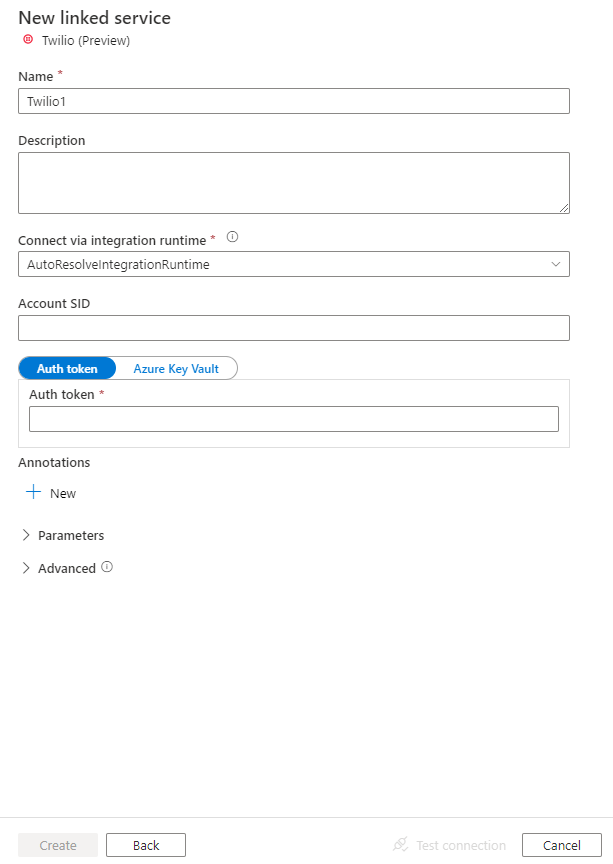Switch to Azure Key Vault authentication

point(178,368)
